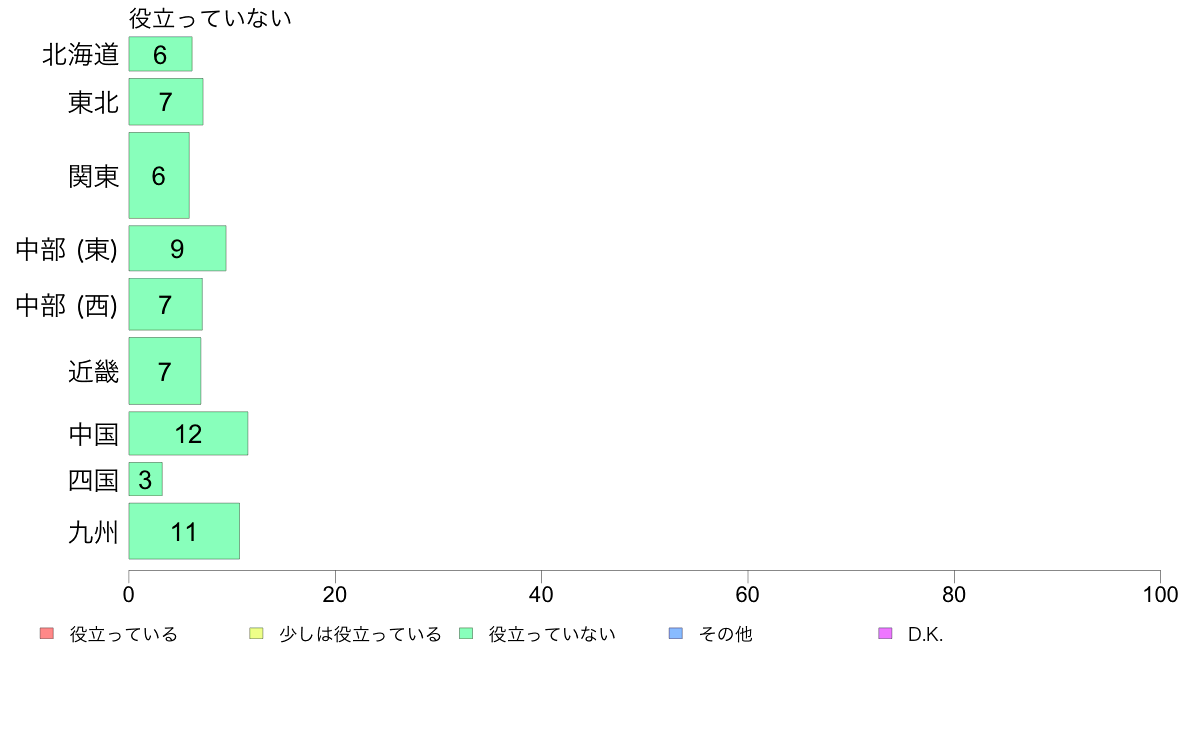Click the 役立っていない chart title
This screenshot has height=736, width=1188.
tap(210, 18)
